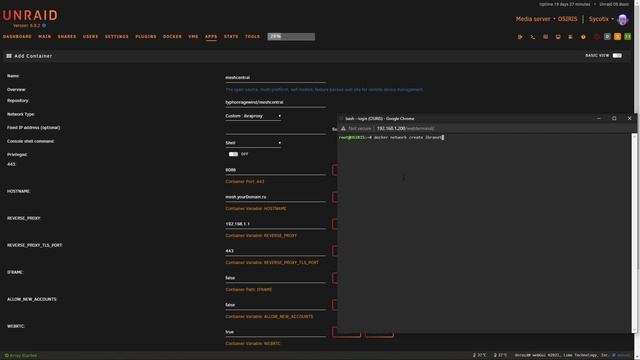
Task: Click the Repository input field
Action: 276,102
